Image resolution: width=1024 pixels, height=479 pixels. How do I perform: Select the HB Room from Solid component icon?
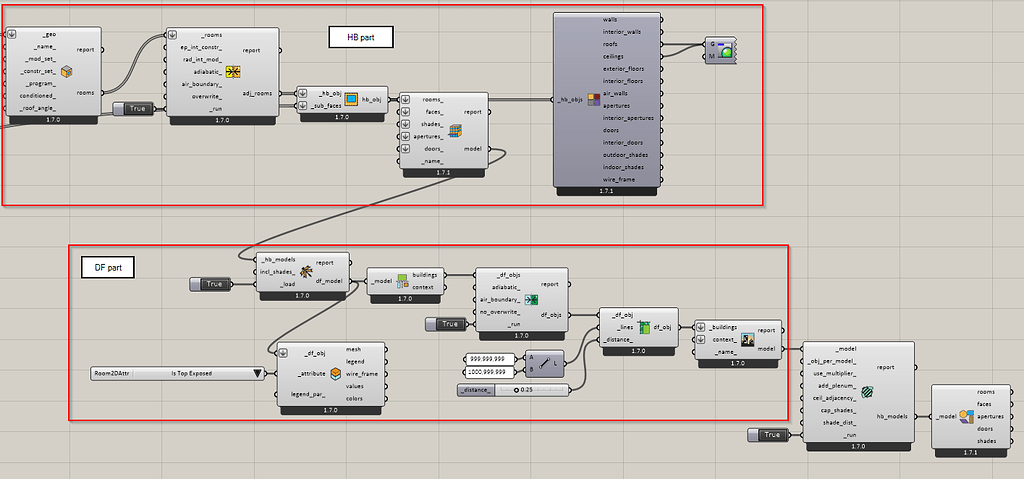[66, 71]
